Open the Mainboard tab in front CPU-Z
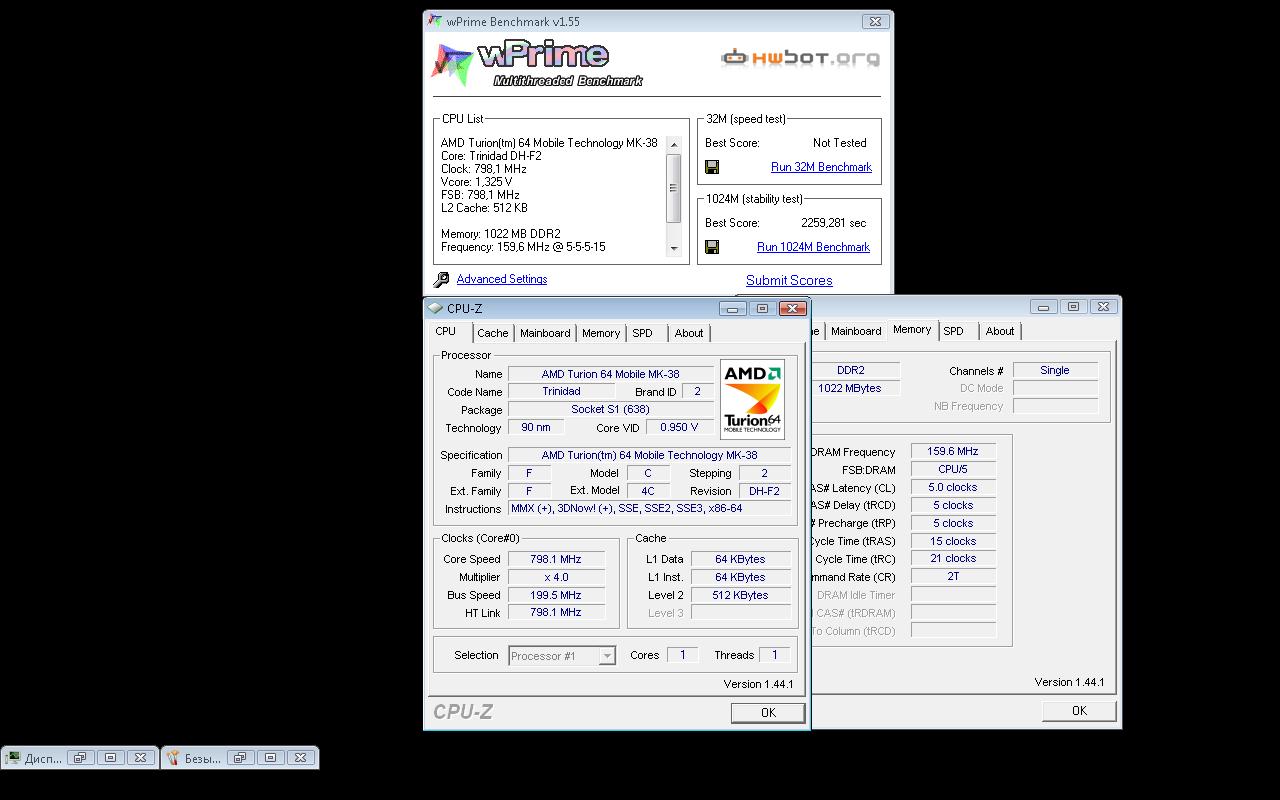The image size is (1280, 800). coord(545,333)
